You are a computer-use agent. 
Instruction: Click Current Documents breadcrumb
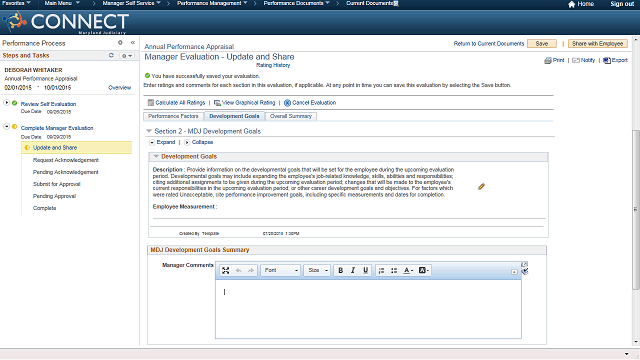click(x=370, y=3)
